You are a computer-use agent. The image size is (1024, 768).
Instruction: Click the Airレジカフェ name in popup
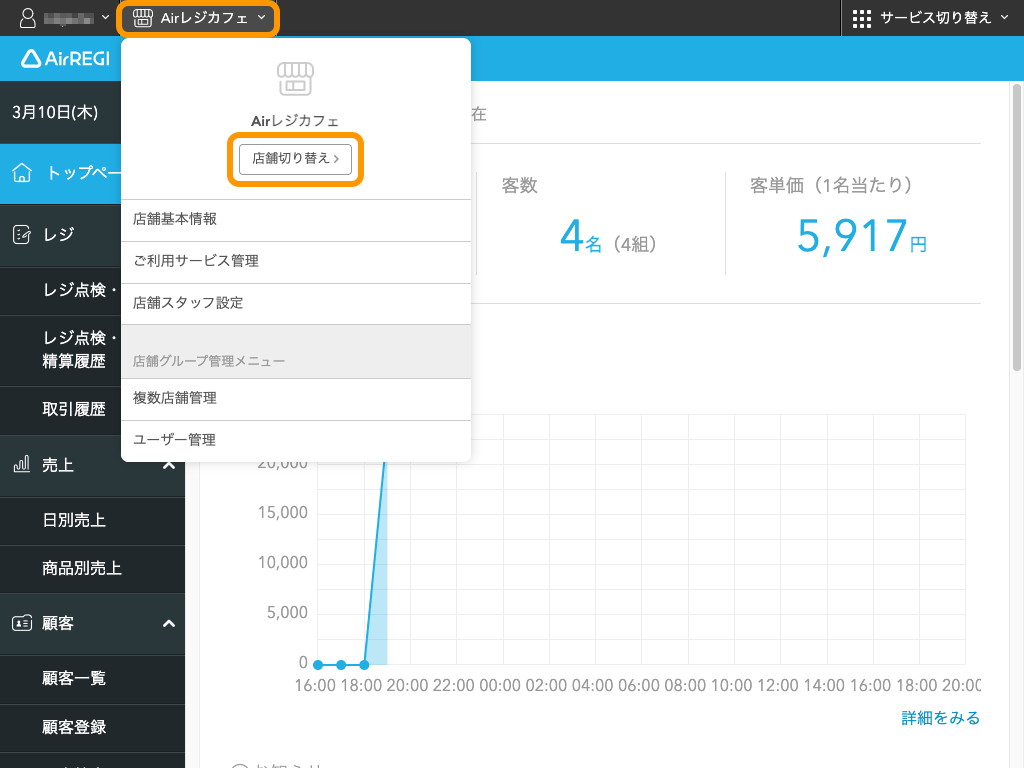pyautogui.click(x=295, y=121)
